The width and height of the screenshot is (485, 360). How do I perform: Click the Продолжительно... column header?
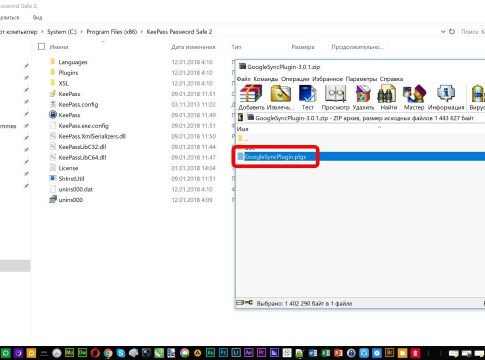tap(357, 47)
